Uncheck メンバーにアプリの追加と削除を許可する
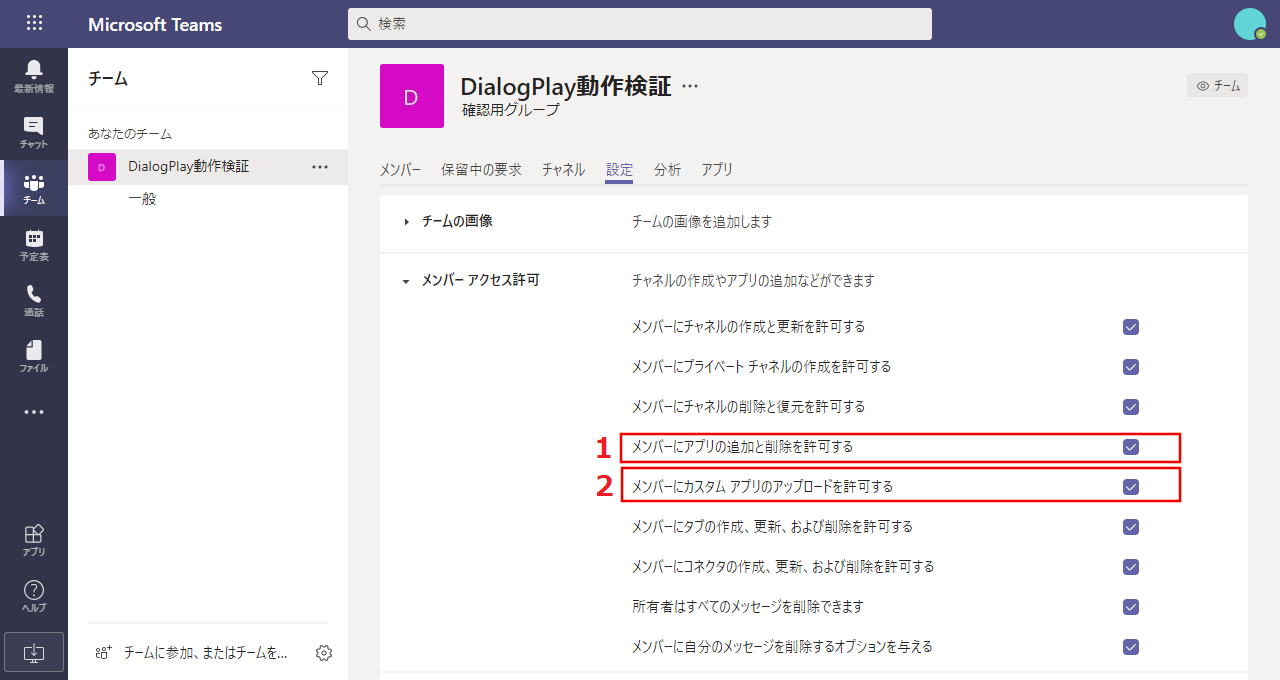1280x680 pixels. click(x=1131, y=447)
